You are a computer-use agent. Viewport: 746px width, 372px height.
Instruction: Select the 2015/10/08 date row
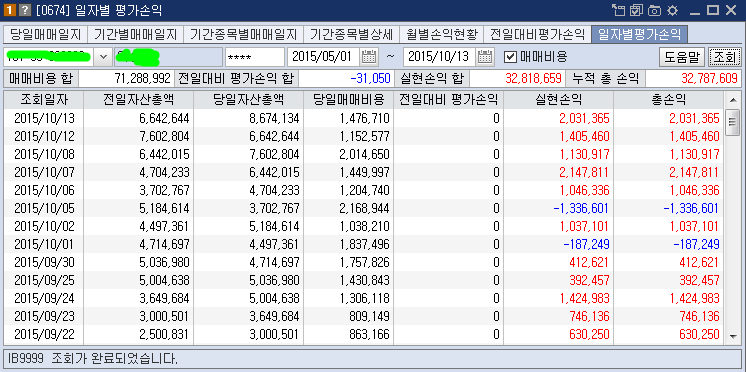pyautogui.click(x=364, y=154)
